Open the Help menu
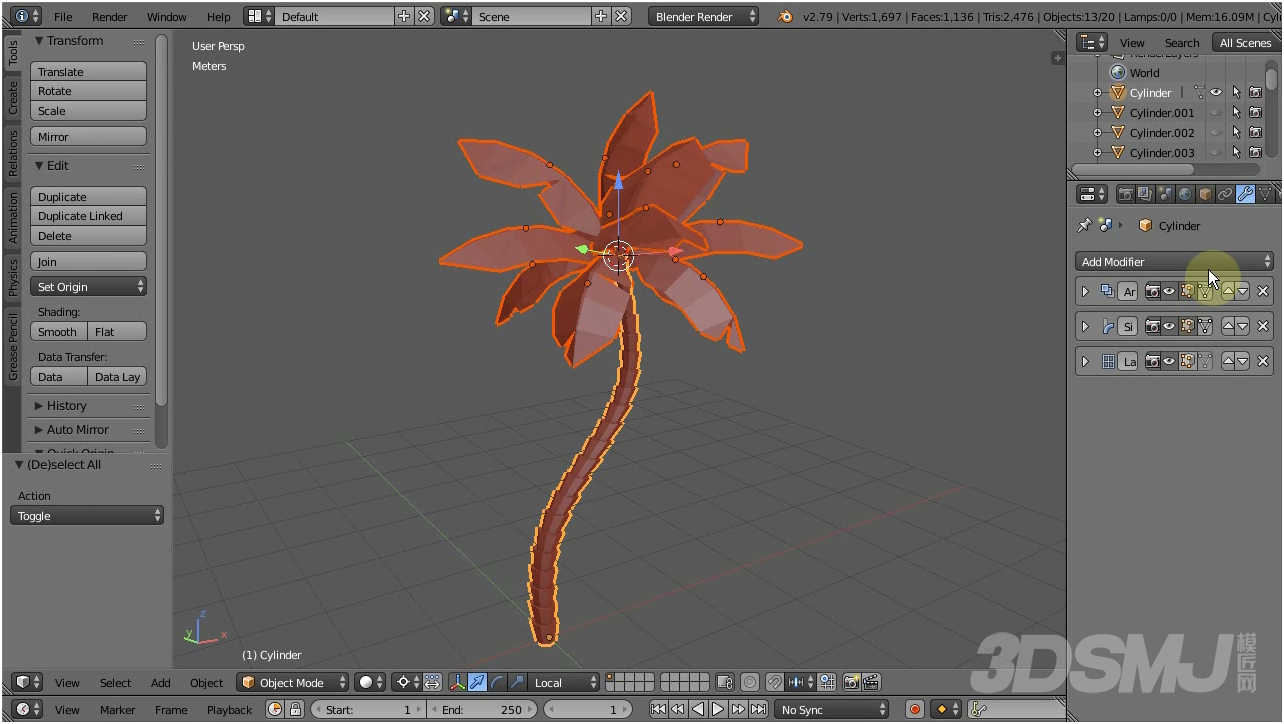1284x724 pixels. tap(219, 17)
